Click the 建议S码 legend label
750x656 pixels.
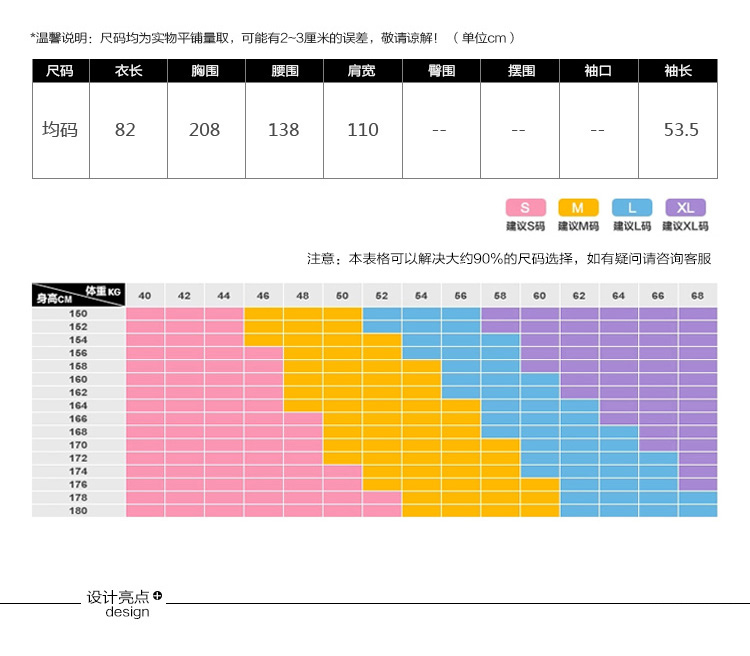[x=526, y=226]
